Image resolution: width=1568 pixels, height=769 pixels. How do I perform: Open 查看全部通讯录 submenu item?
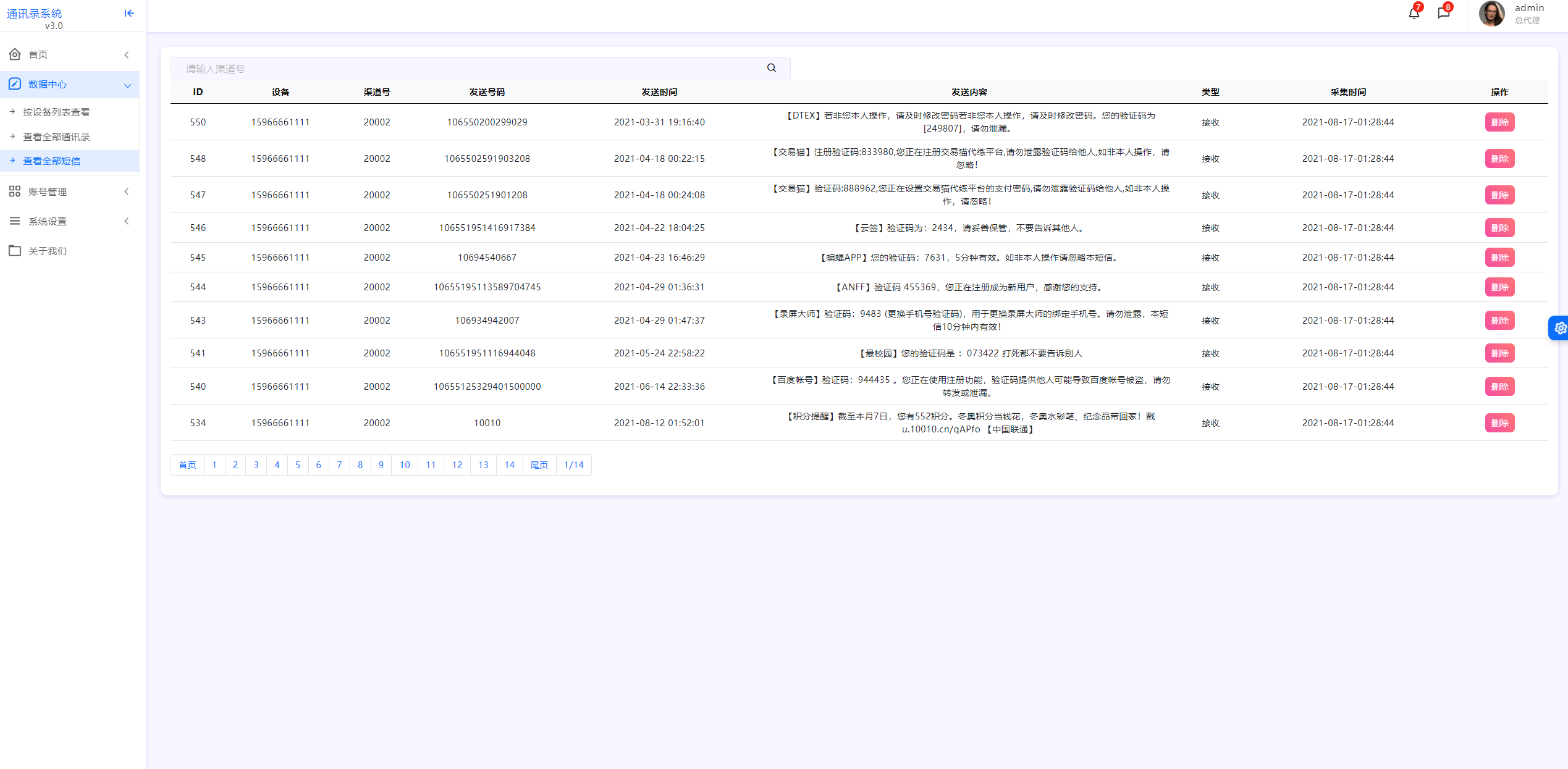(x=56, y=137)
